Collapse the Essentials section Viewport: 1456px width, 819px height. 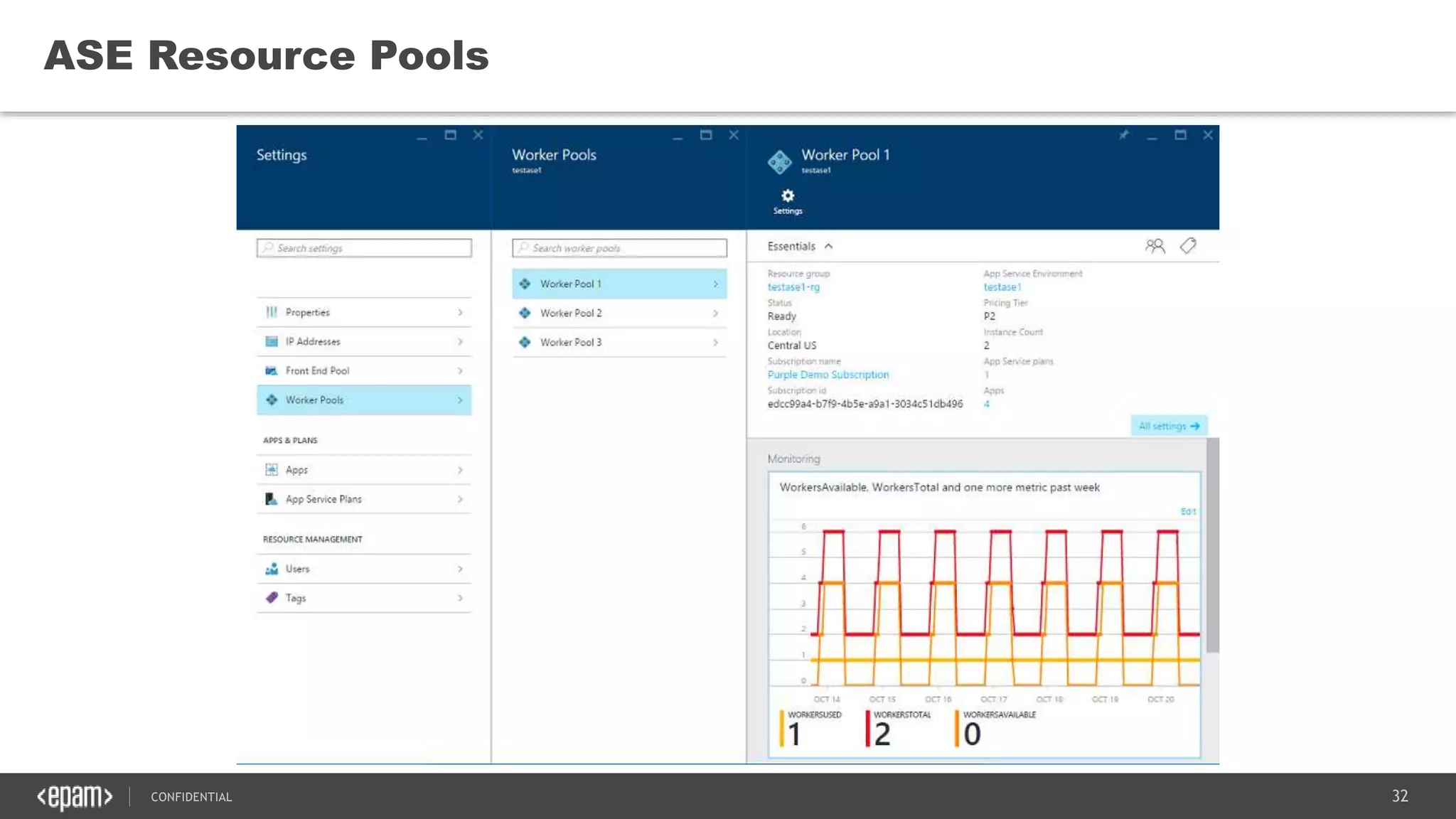coord(828,246)
